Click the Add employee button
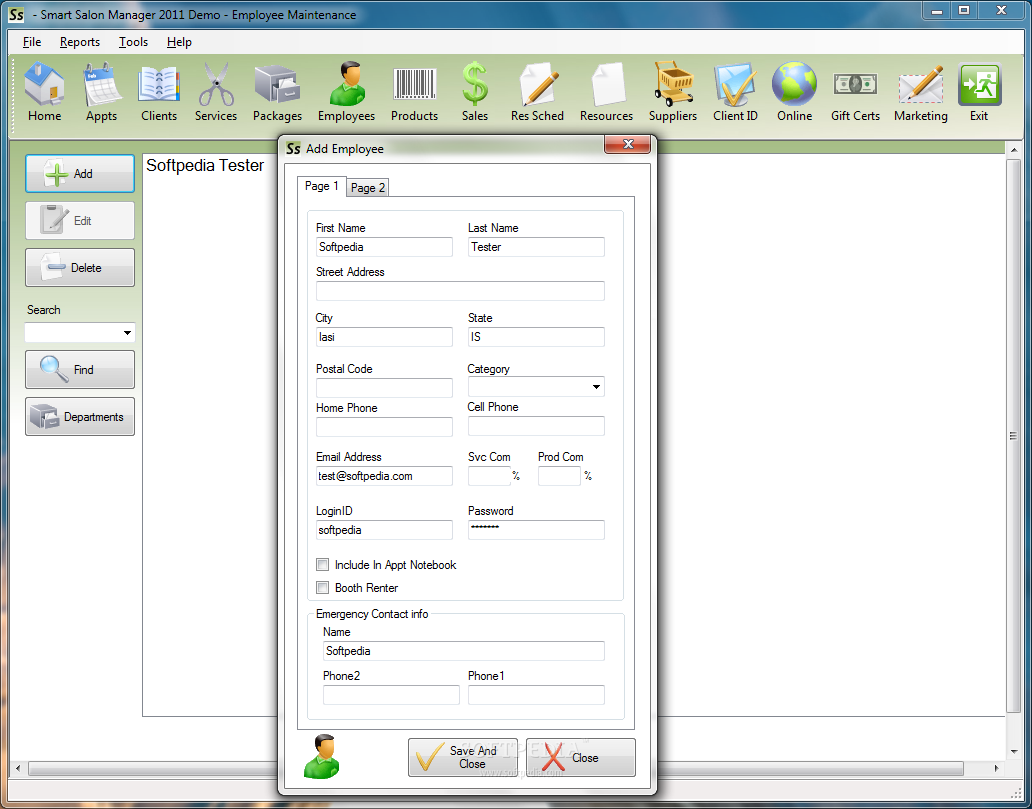 pyautogui.click(x=80, y=174)
